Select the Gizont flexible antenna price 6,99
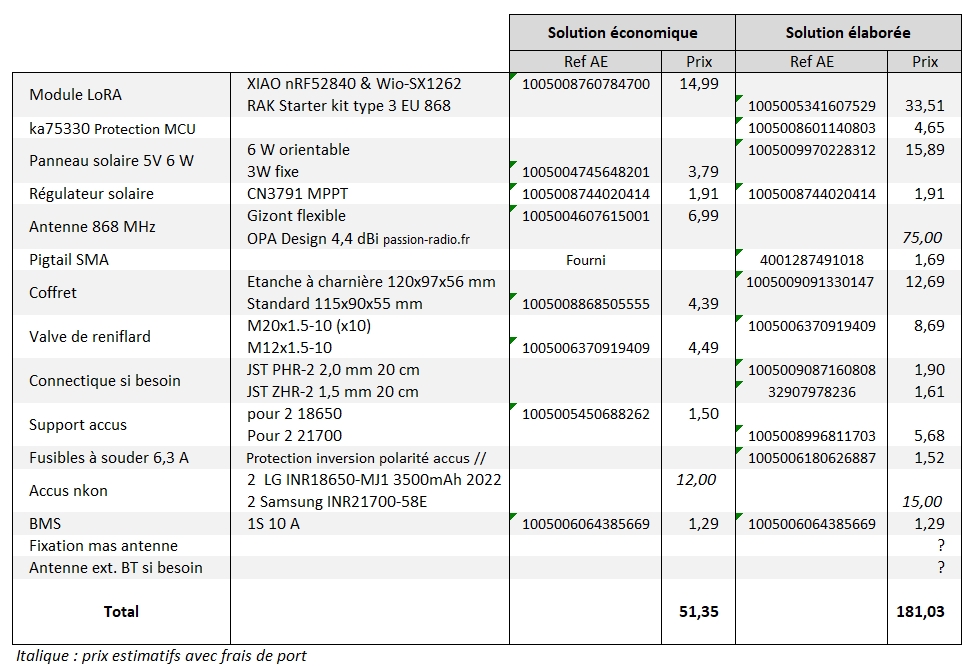Image resolution: width=975 pixels, height=666 pixels. (703, 216)
